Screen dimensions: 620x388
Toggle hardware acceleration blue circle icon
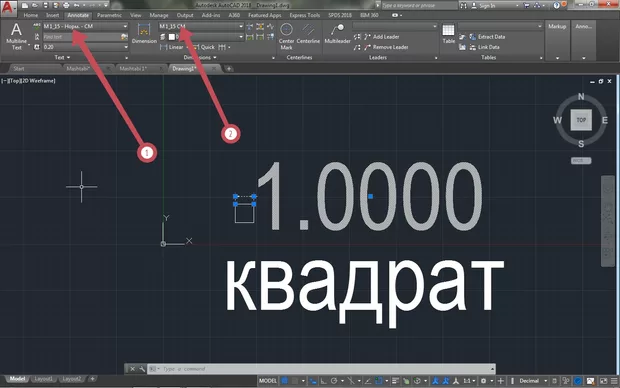pyautogui.click(x=578, y=381)
